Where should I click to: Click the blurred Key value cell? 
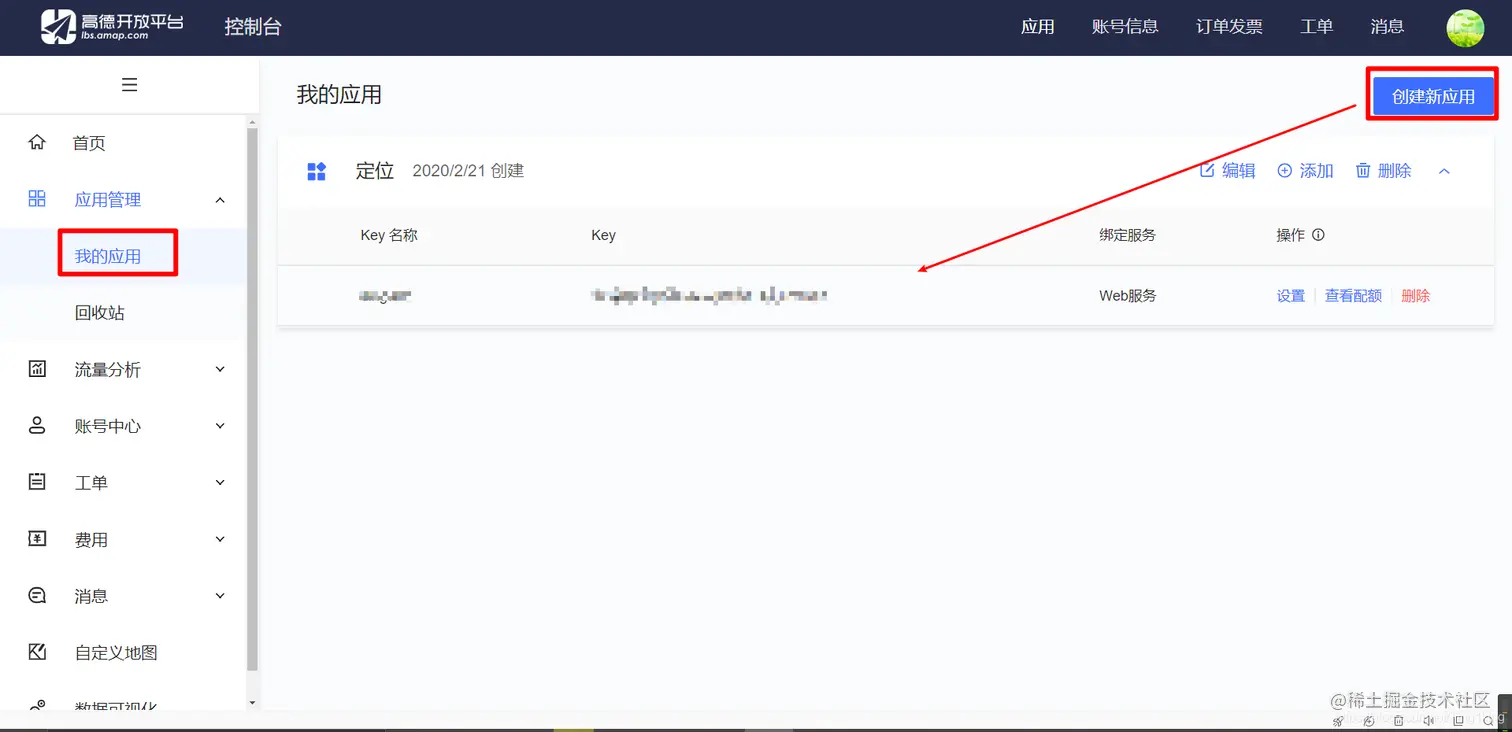click(709, 295)
